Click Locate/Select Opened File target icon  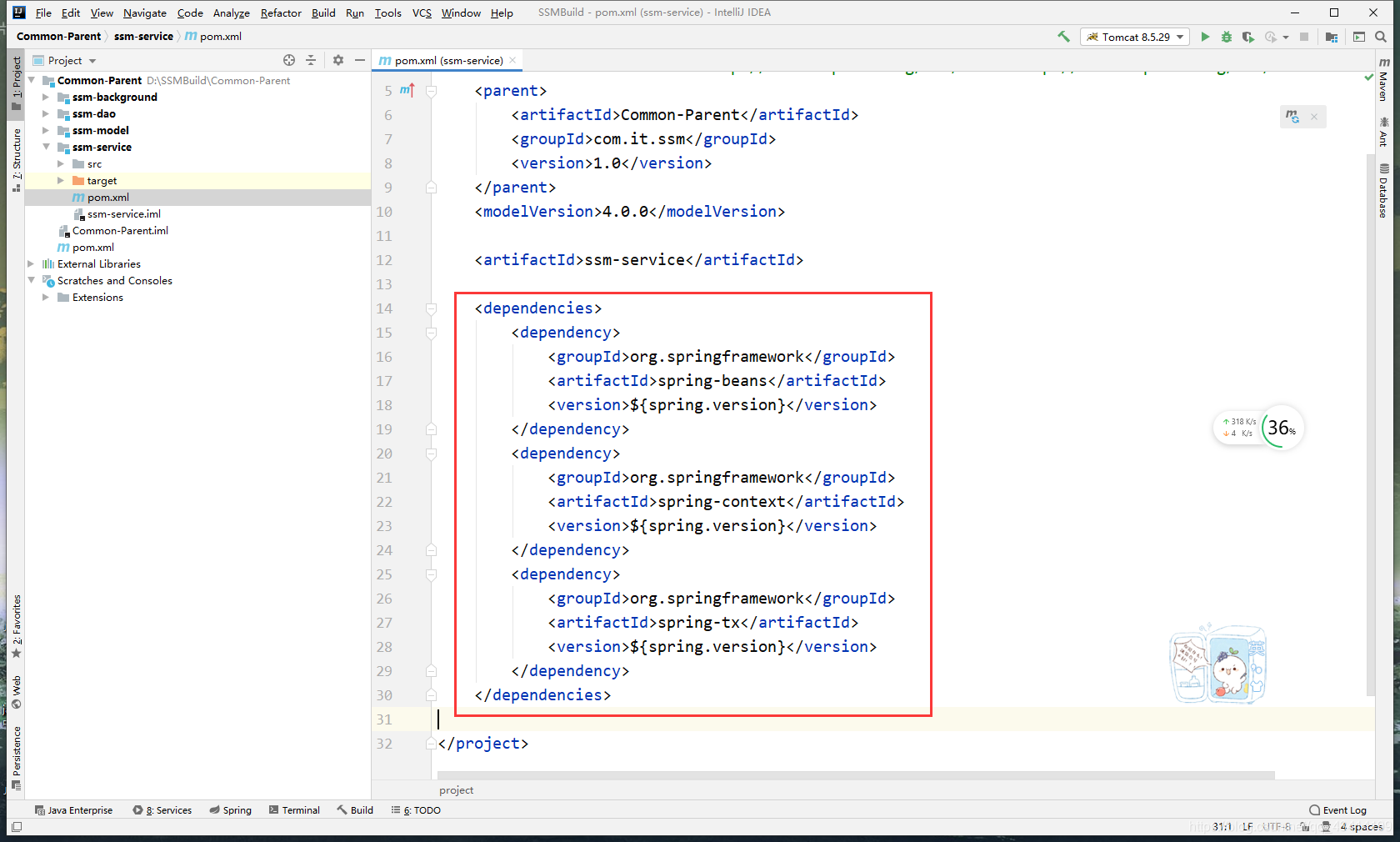(x=289, y=60)
